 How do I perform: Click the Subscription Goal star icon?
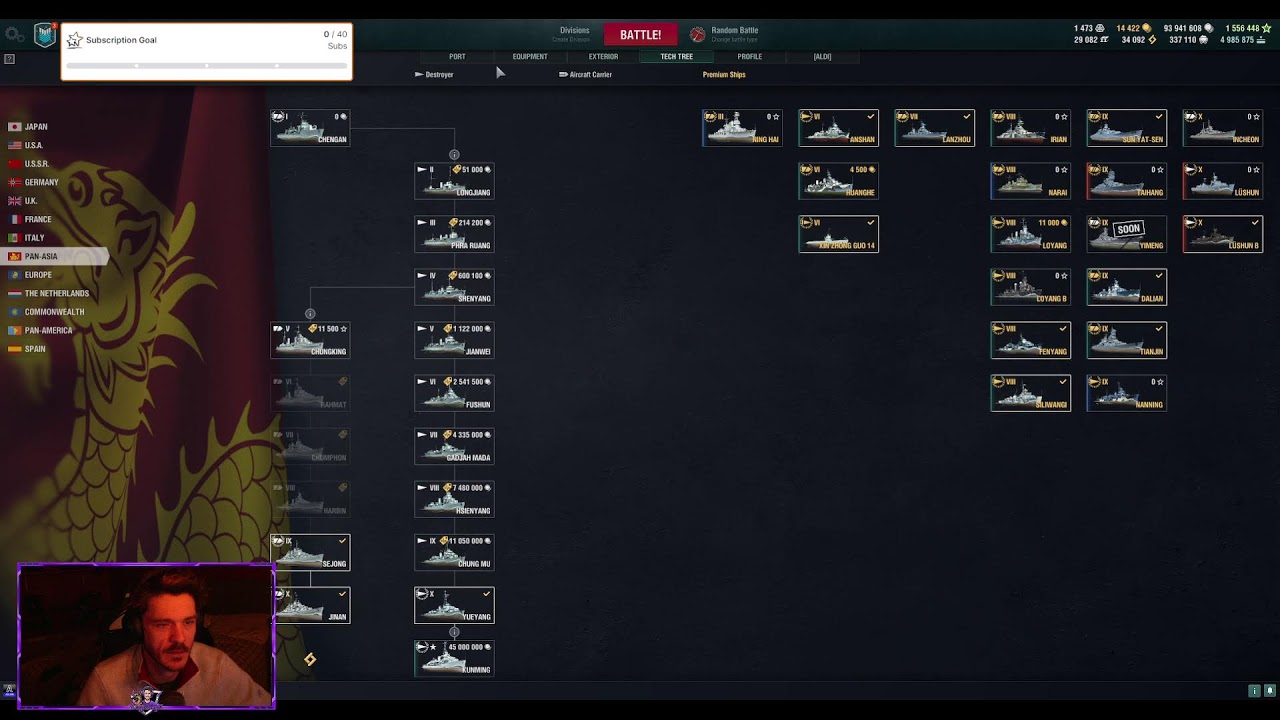(75, 40)
